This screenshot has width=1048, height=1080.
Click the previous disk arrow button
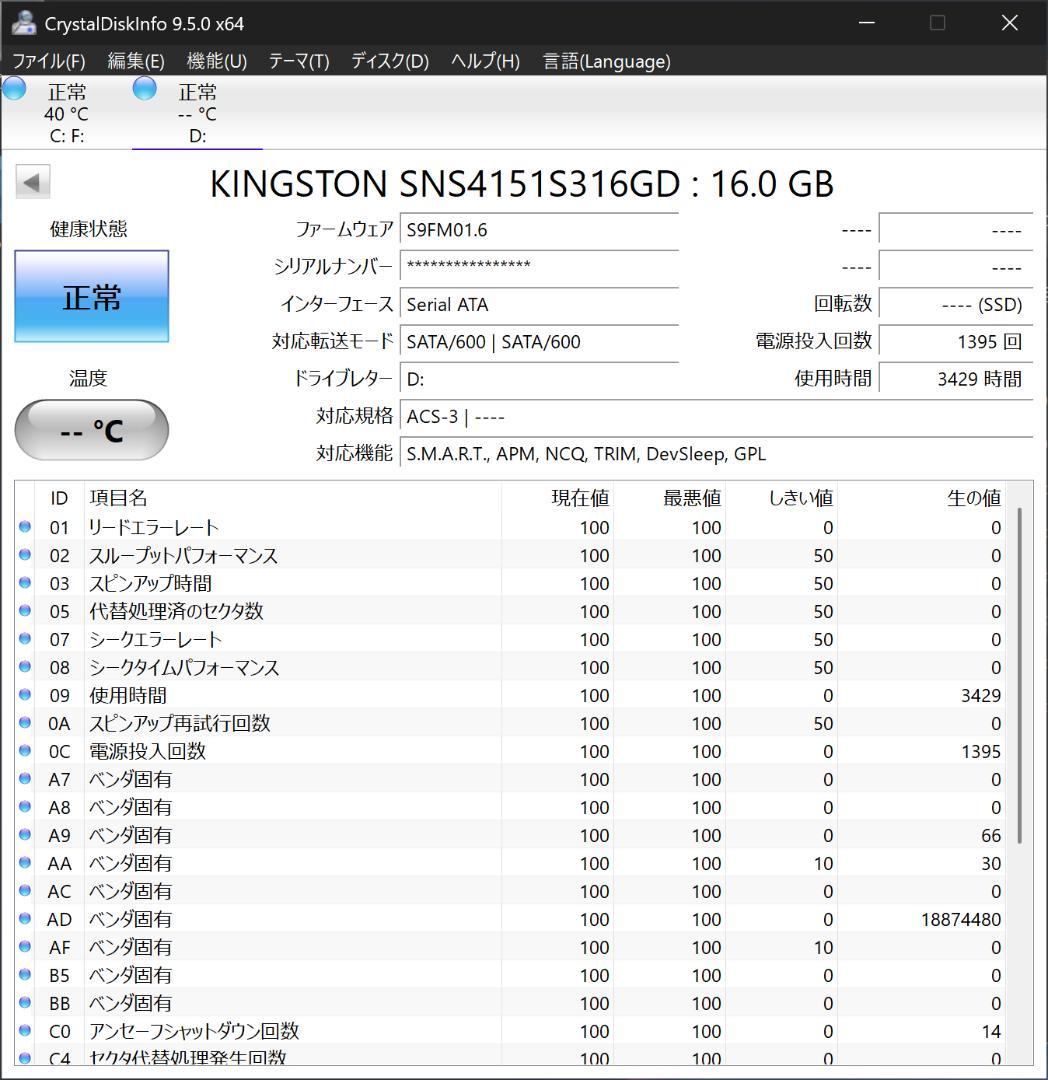pos(32,183)
